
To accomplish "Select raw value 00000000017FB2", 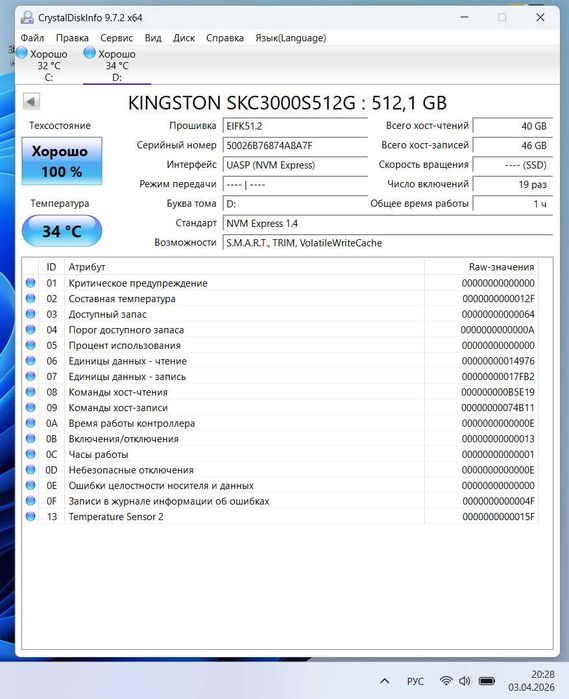I will 498,377.
